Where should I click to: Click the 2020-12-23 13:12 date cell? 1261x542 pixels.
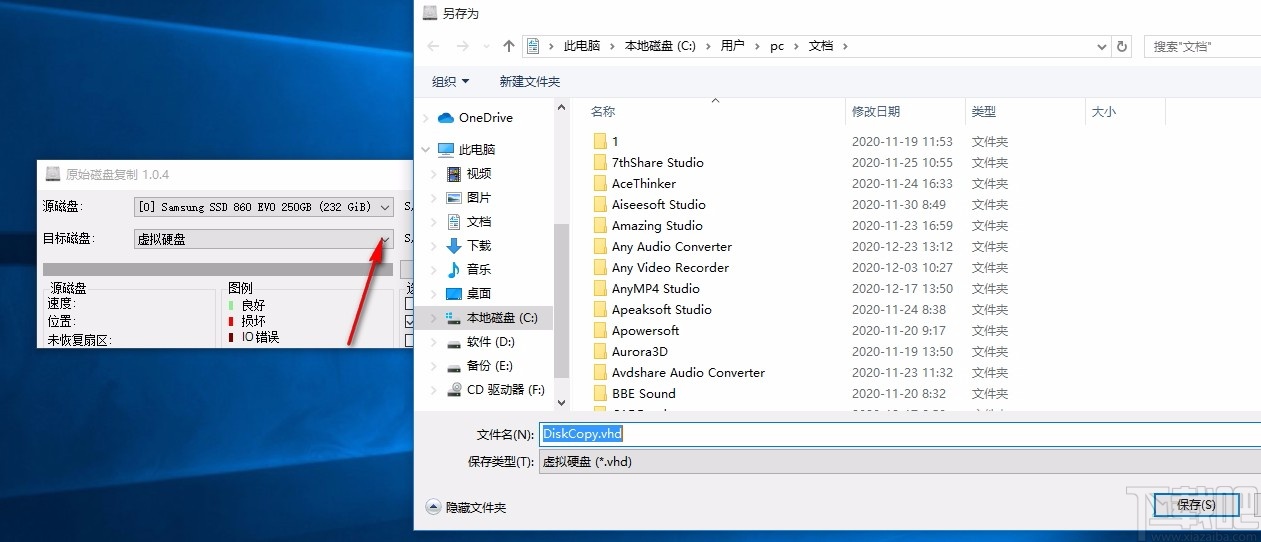click(902, 247)
